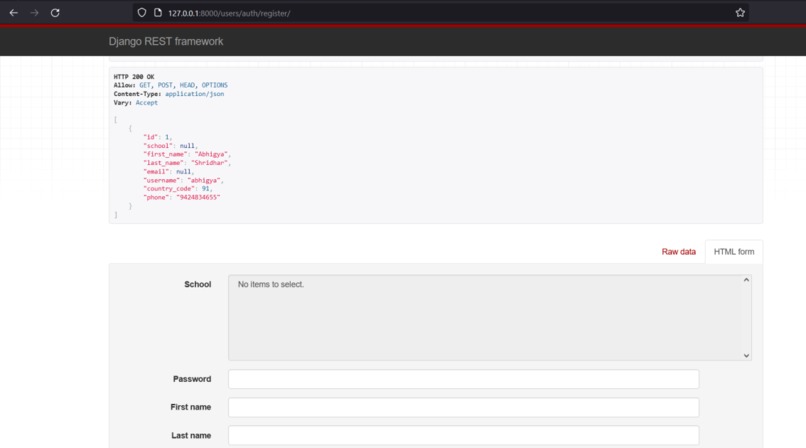This screenshot has height=448, width=806.
Task: Click the "HTTP 200 OK" status text
Action: point(134,77)
